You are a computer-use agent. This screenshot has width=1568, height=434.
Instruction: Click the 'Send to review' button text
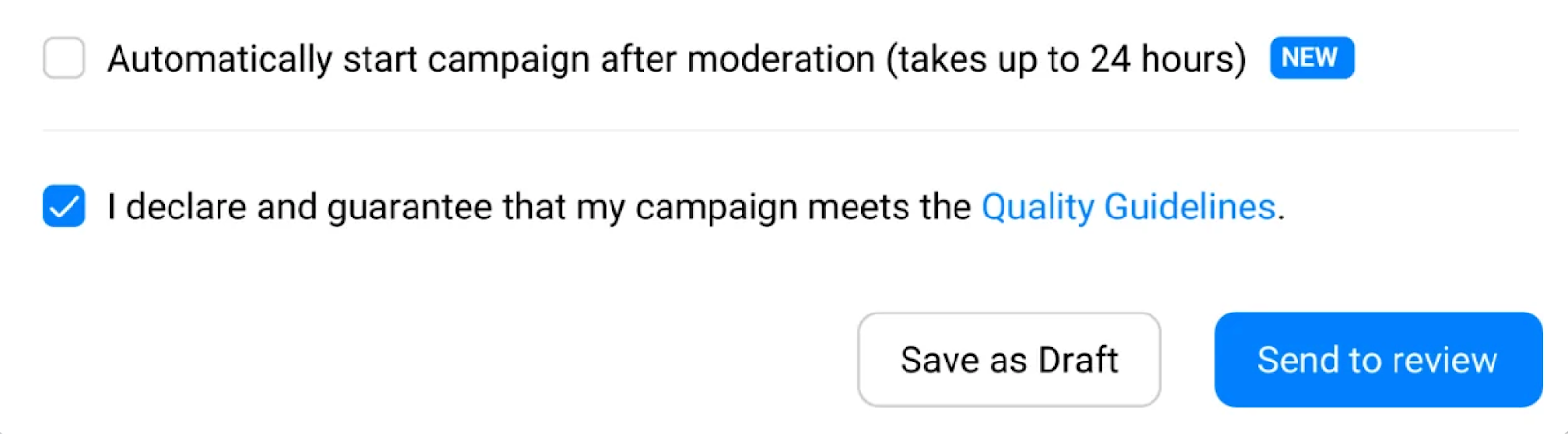tap(1377, 360)
